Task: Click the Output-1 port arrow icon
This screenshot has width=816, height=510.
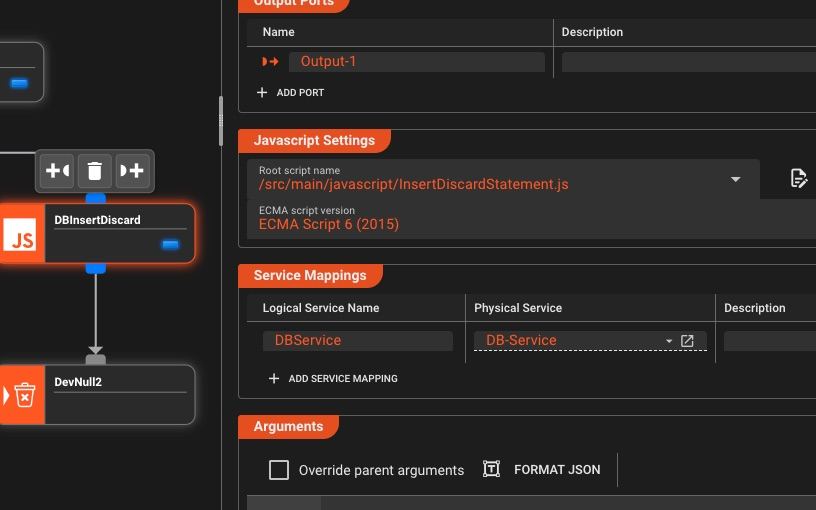Action: click(270, 61)
